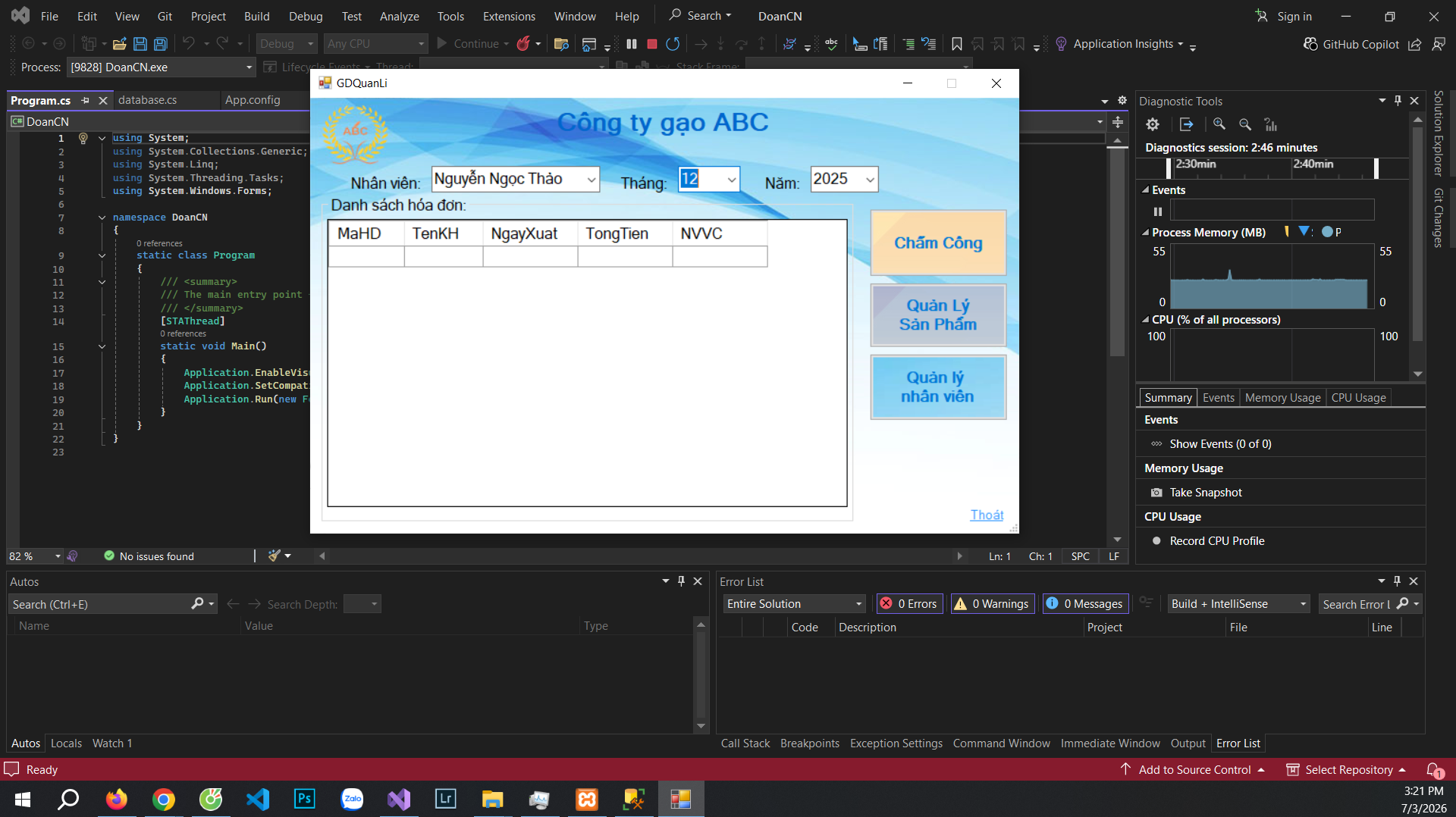
Task: Click the Quản lý nhân viên button
Action: (938, 387)
